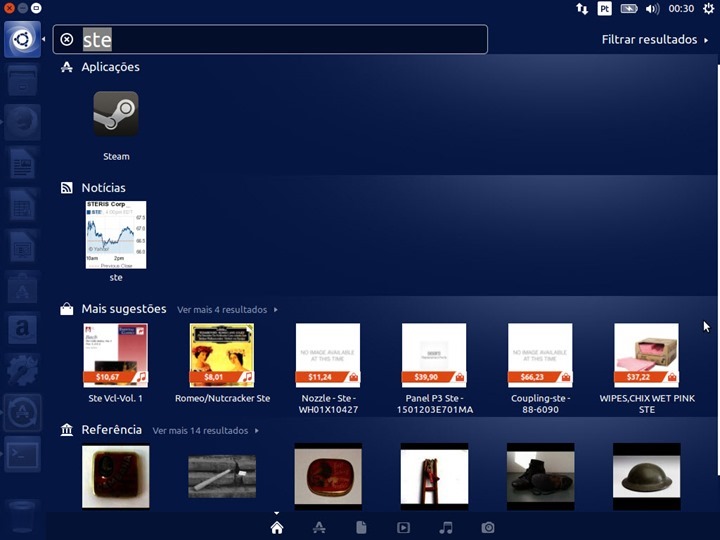The image size is (720, 540).
Task: Open the hammer reference image
Action: click(x=222, y=477)
